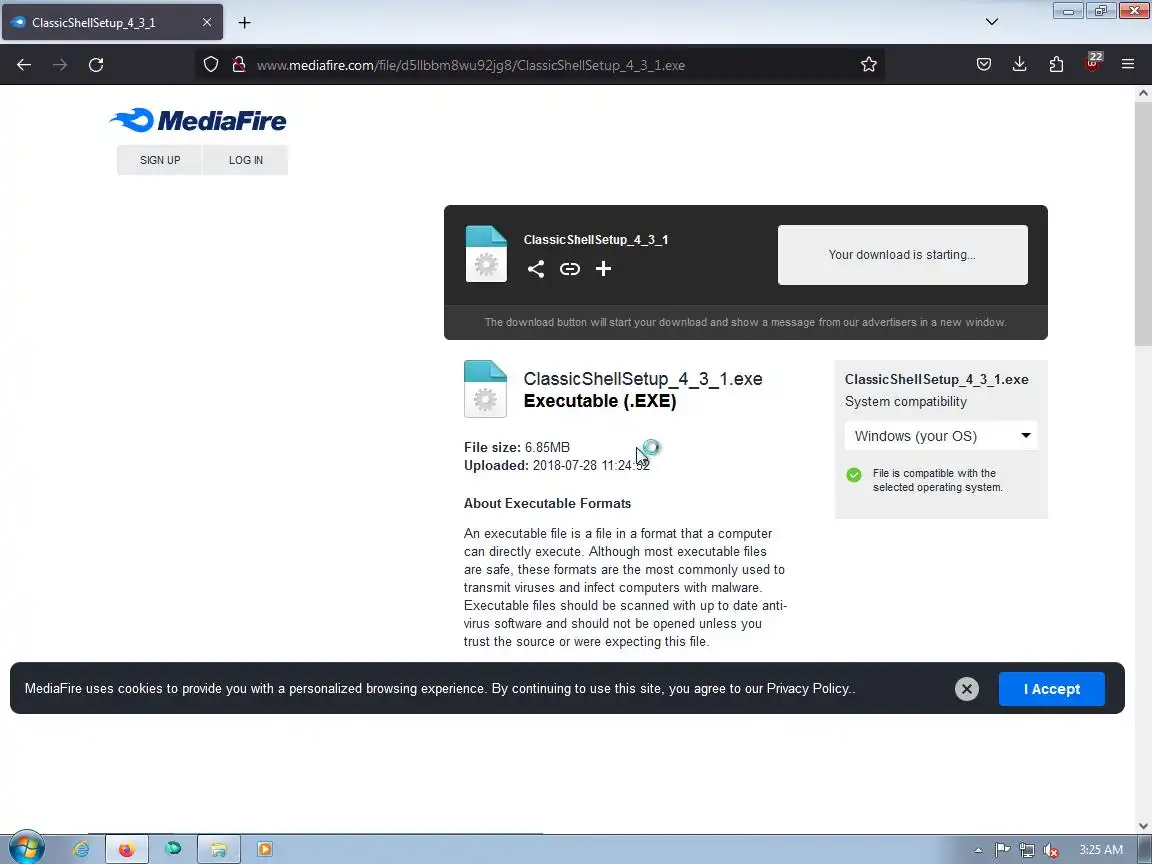Open the Save to Pocket icon
Image resolution: width=1152 pixels, height=864 pixels.
click(x=984, y=65)
